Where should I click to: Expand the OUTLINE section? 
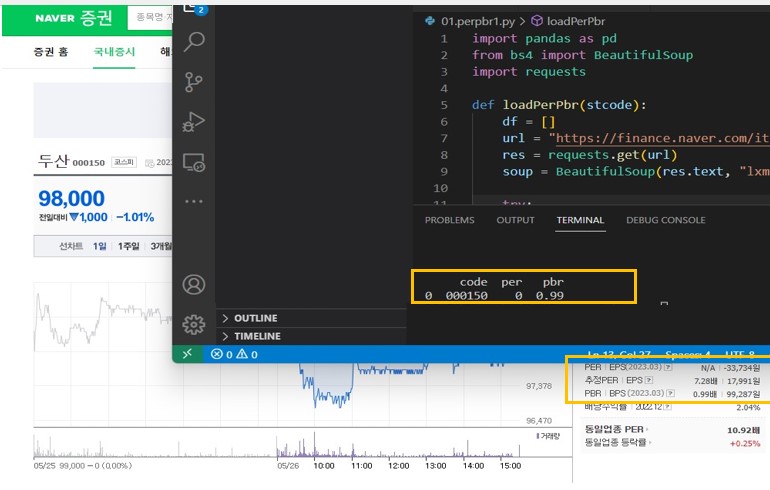tap(311, 318)
